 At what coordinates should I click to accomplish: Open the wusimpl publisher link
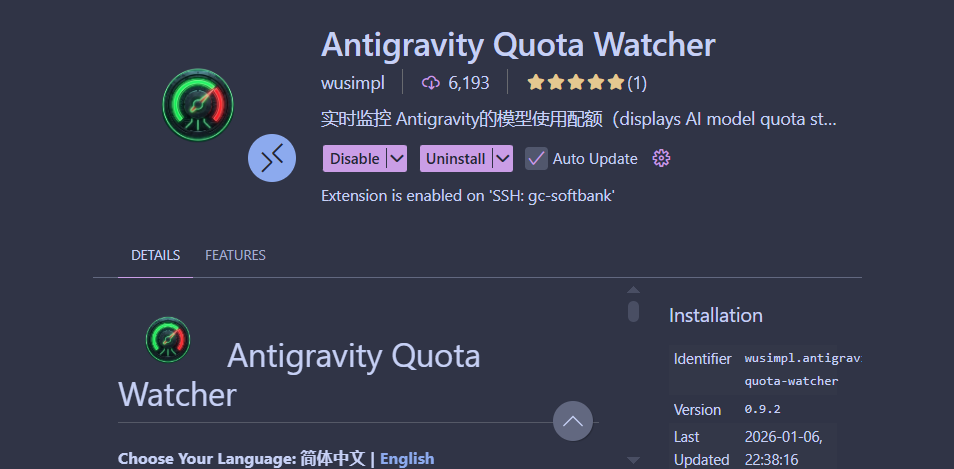[x=352, y=82]
